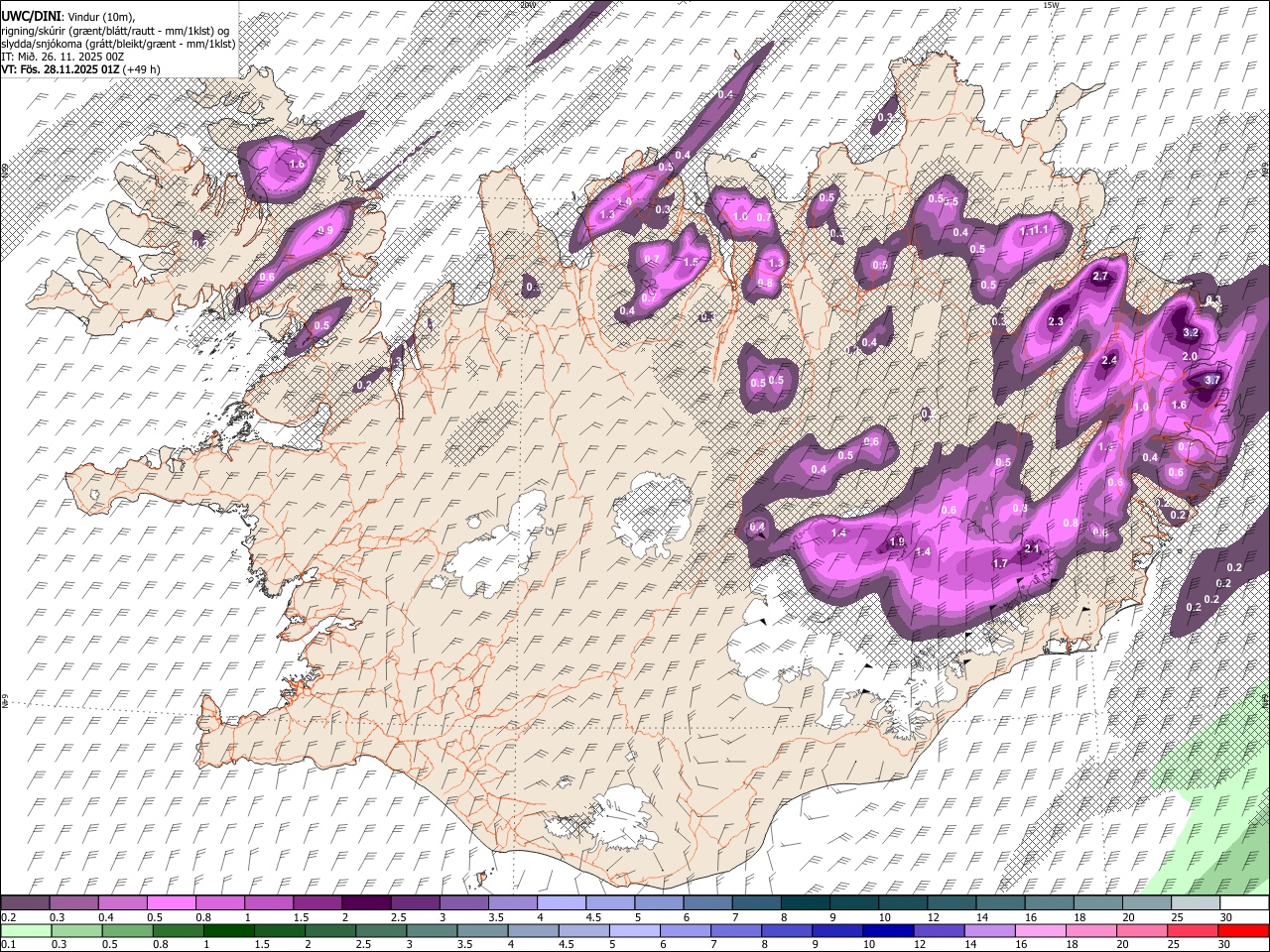Select the purple 12 rain swatch
This screenshot has width=1270, height=952.
click(x=939, y=930)
